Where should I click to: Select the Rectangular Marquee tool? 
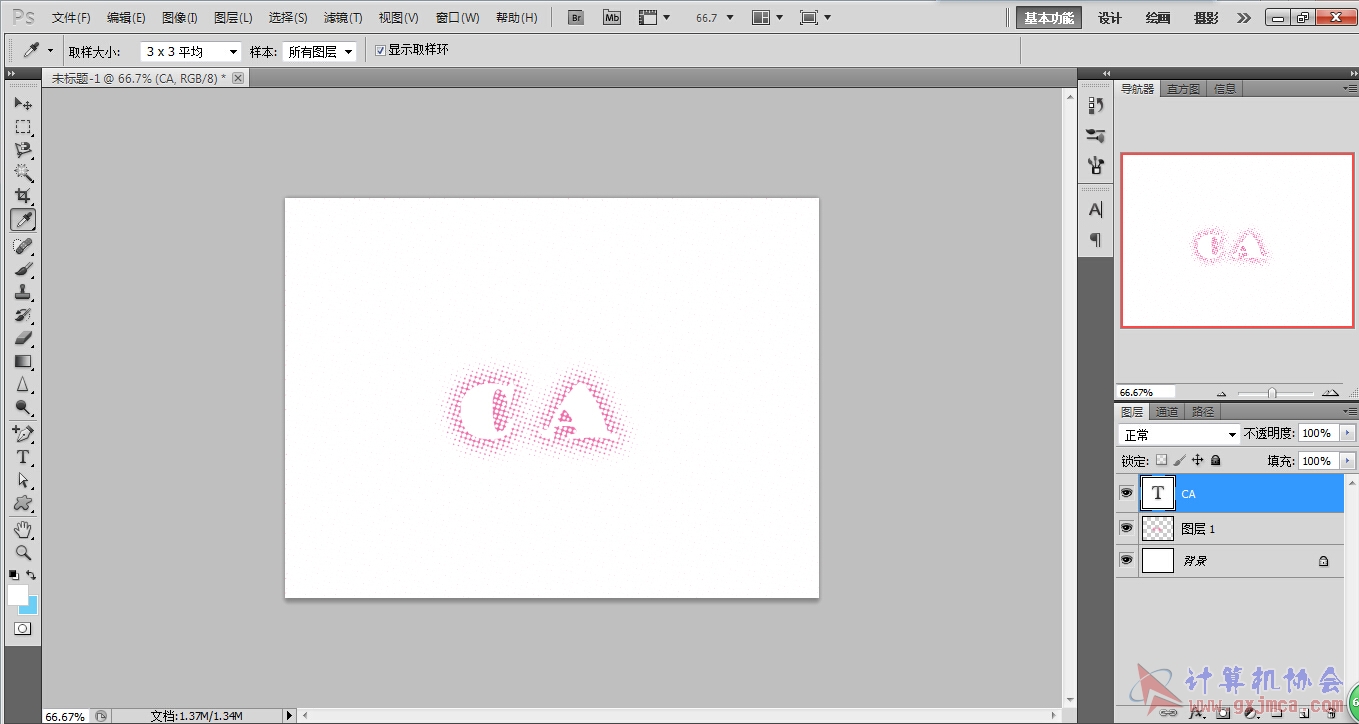click(23, 127)
